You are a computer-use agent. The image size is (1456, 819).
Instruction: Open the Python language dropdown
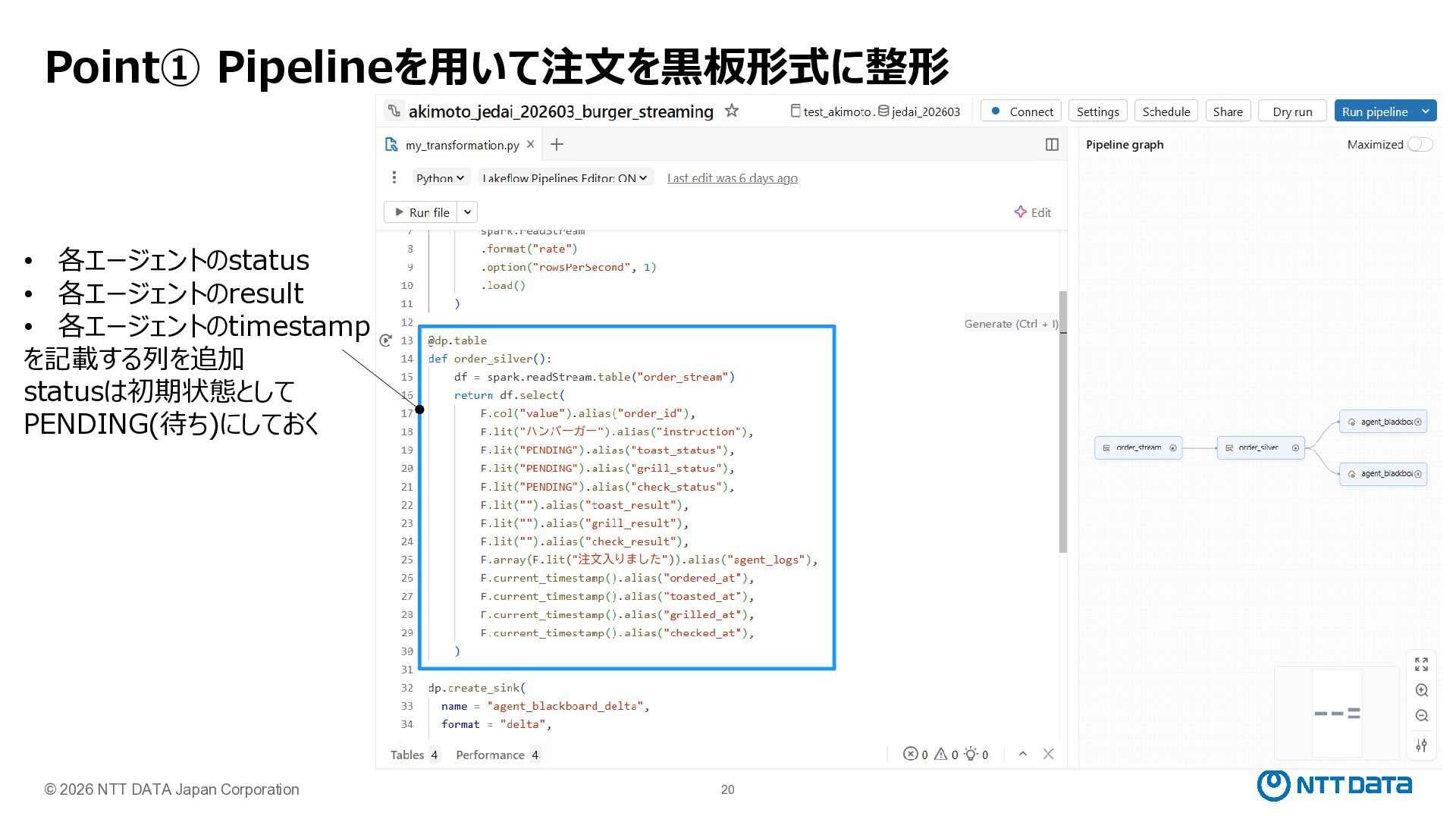[x=440, y=177]
